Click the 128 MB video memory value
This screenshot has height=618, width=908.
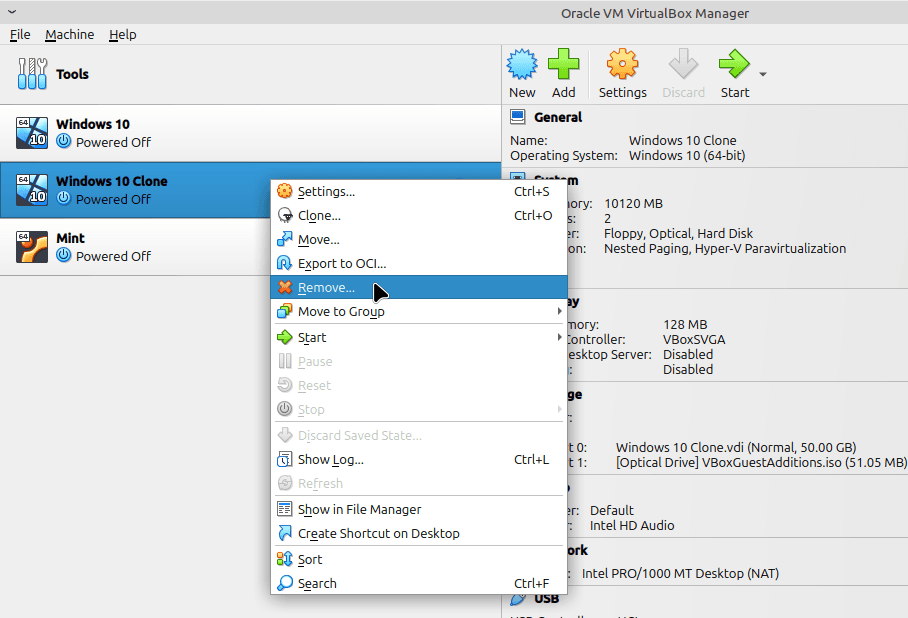click(685, 324)
